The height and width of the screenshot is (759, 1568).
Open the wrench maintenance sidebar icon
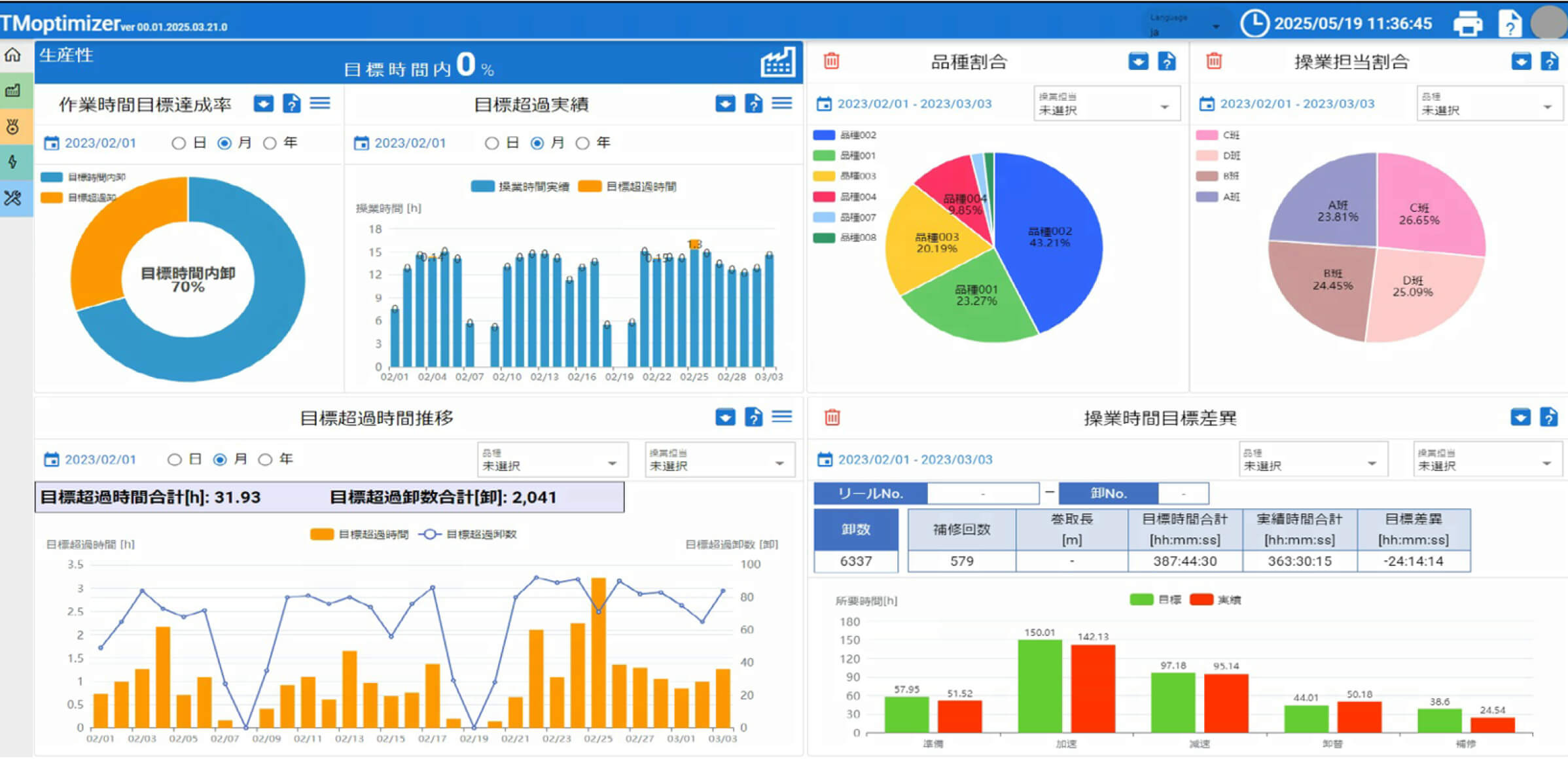pyautogui.click(x=13, y=198)
